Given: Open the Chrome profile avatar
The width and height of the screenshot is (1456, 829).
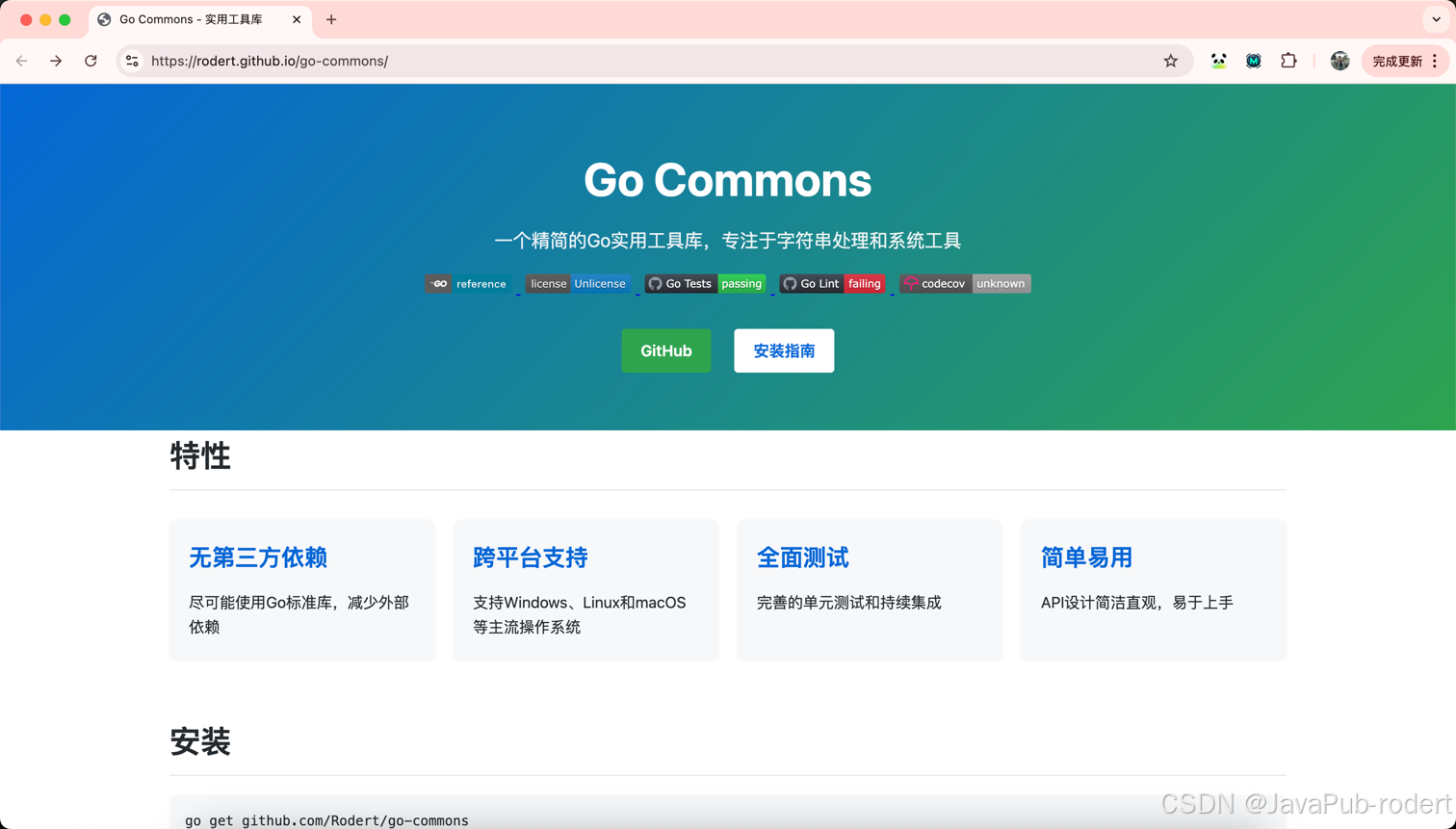Looking at the screenshot, I should 1339,61.
